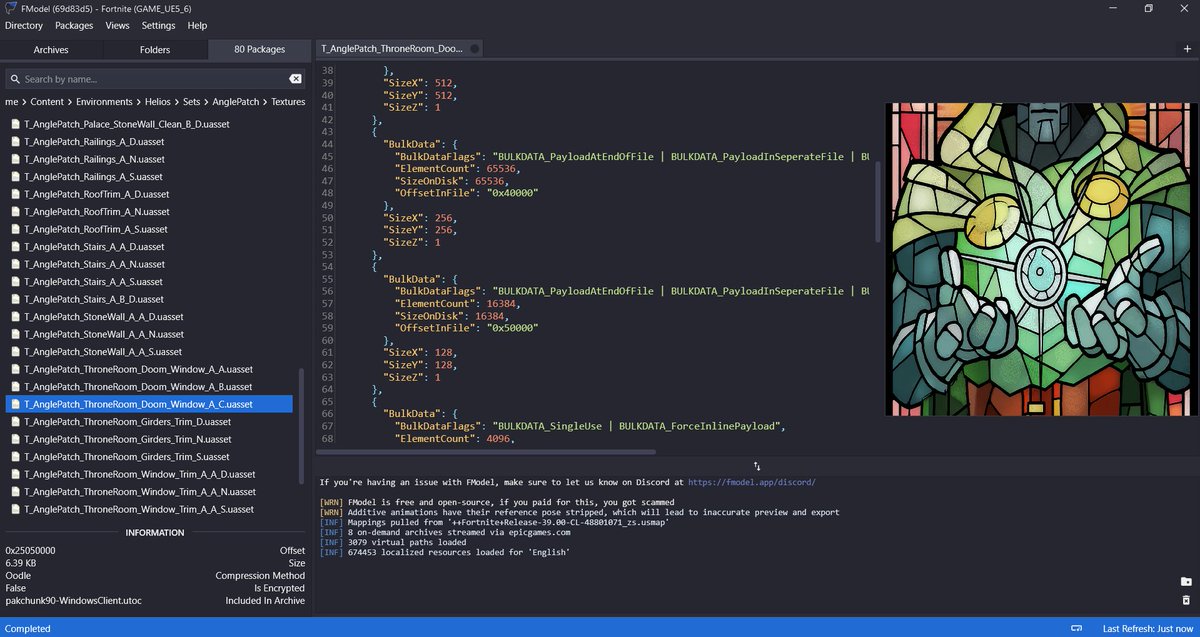Switch to the Folders tab
Screen dimensions: 1200x637
[155, 49]
